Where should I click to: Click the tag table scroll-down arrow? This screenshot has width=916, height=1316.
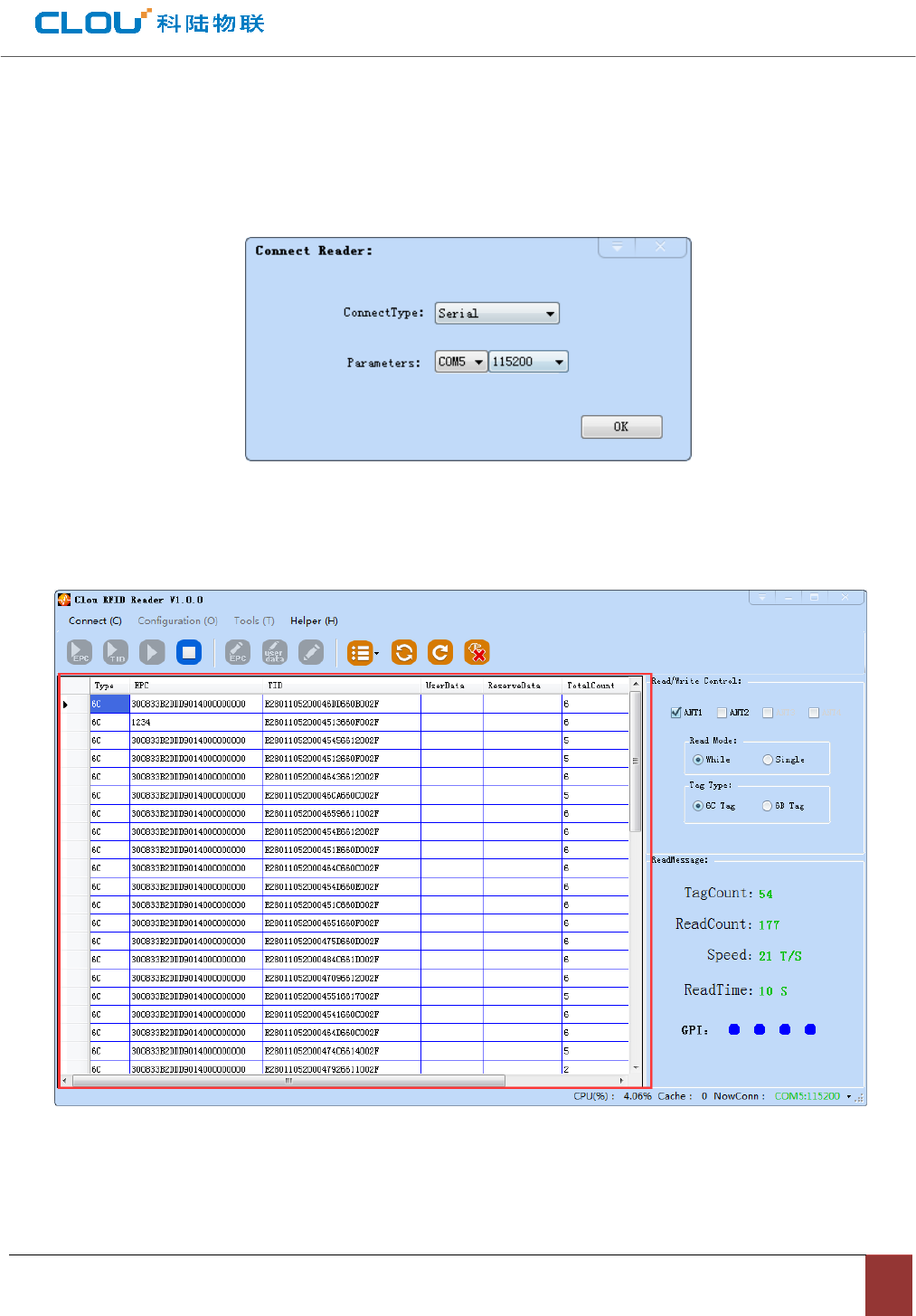[636, 1068]
